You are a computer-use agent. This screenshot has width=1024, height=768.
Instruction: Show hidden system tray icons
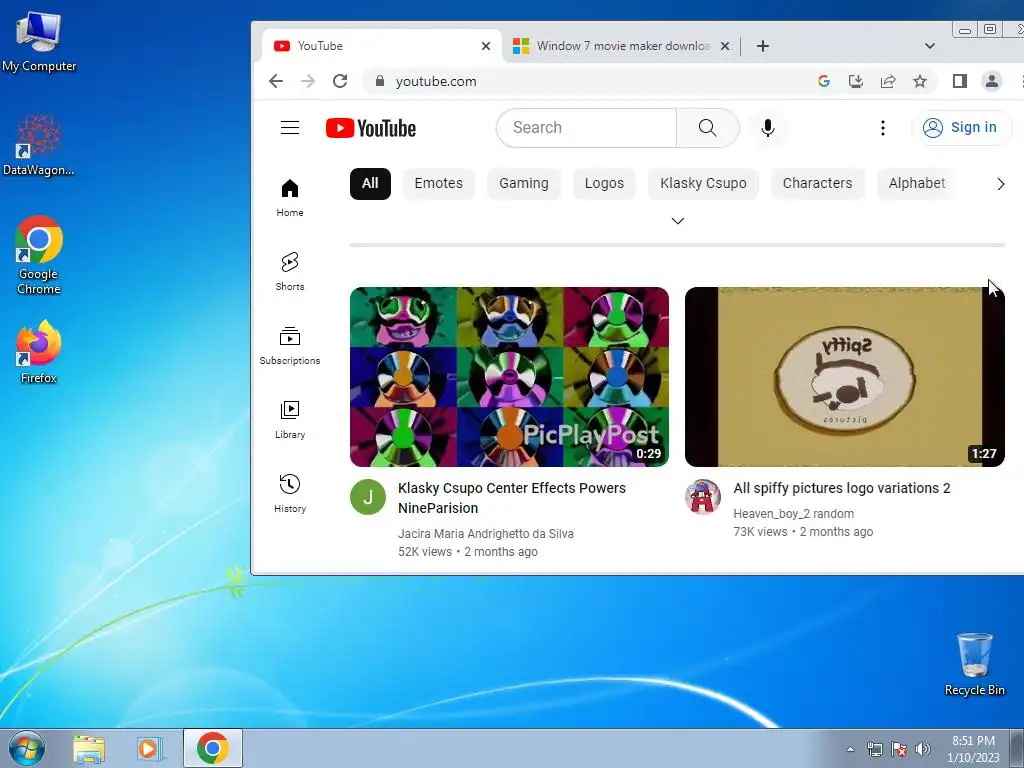(850, 749)
